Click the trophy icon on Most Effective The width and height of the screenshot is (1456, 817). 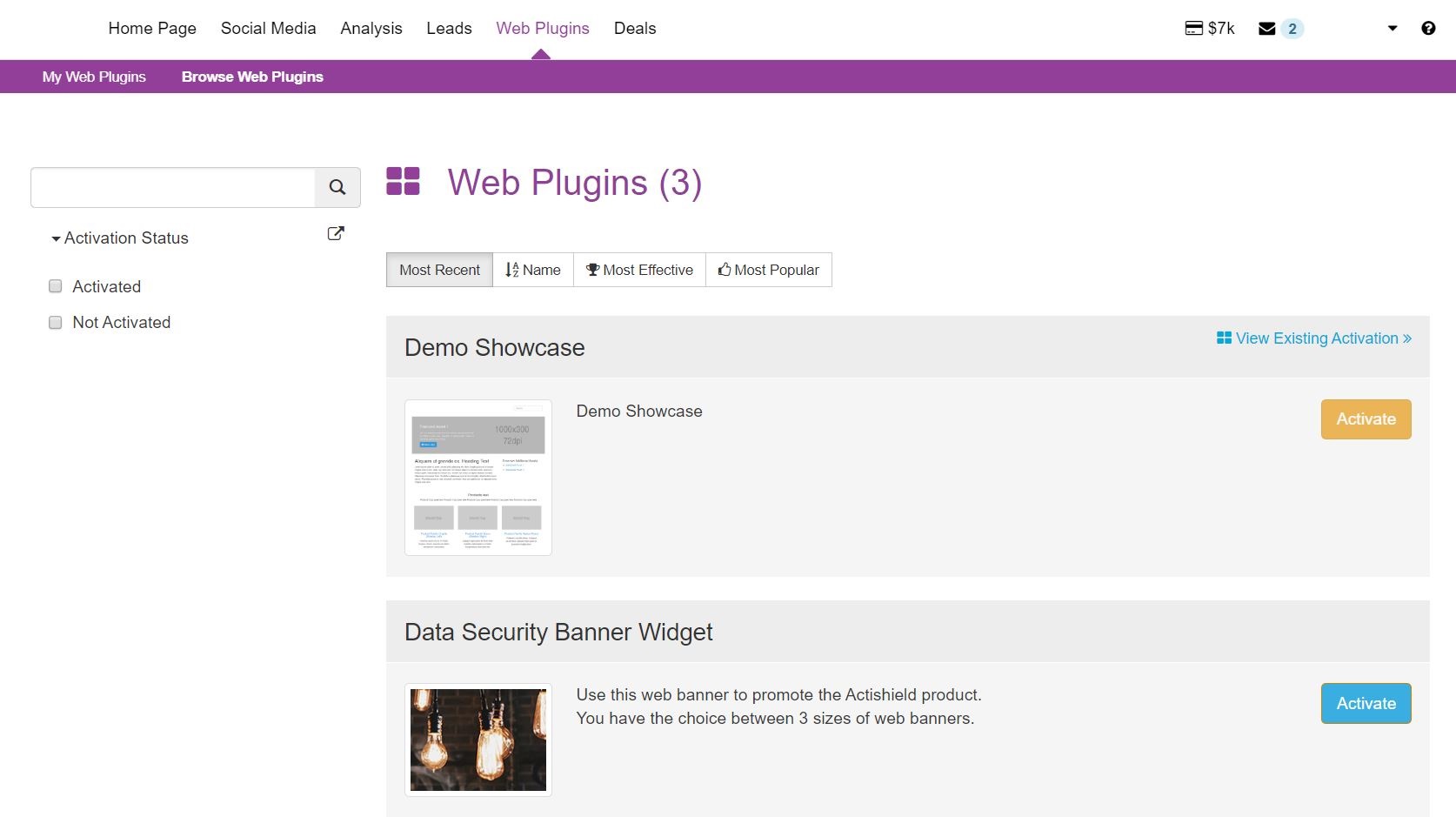[592, 270]
